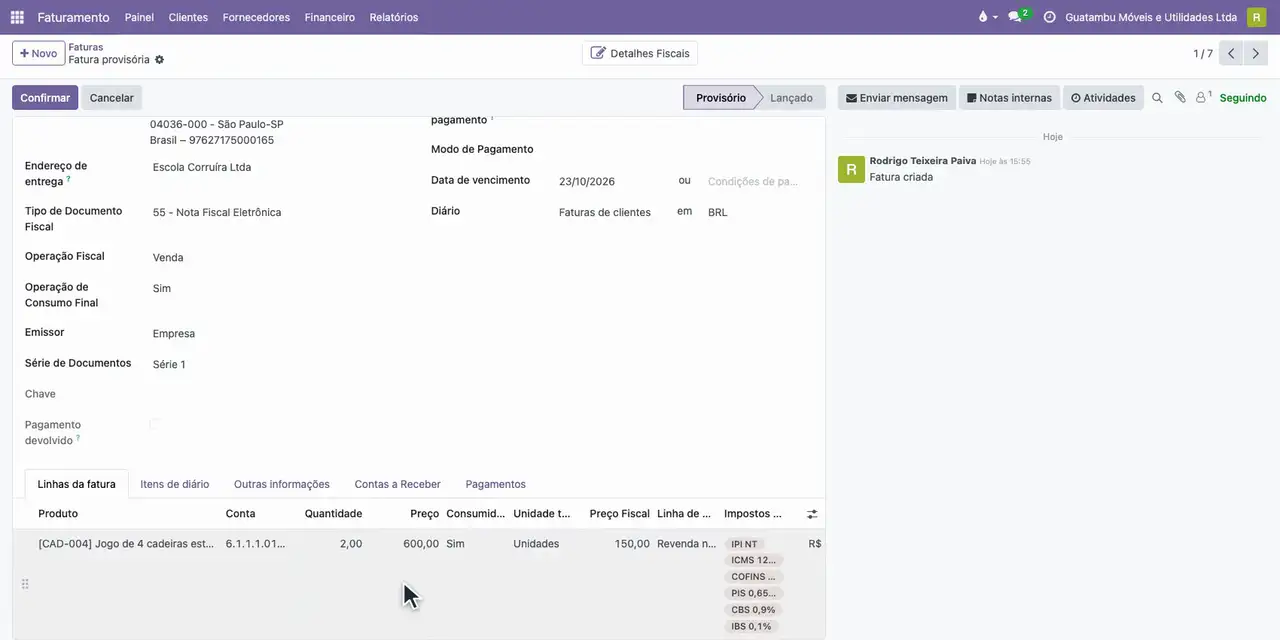Open Relatórios menu
1280x640 pixels.
point(394,17)
